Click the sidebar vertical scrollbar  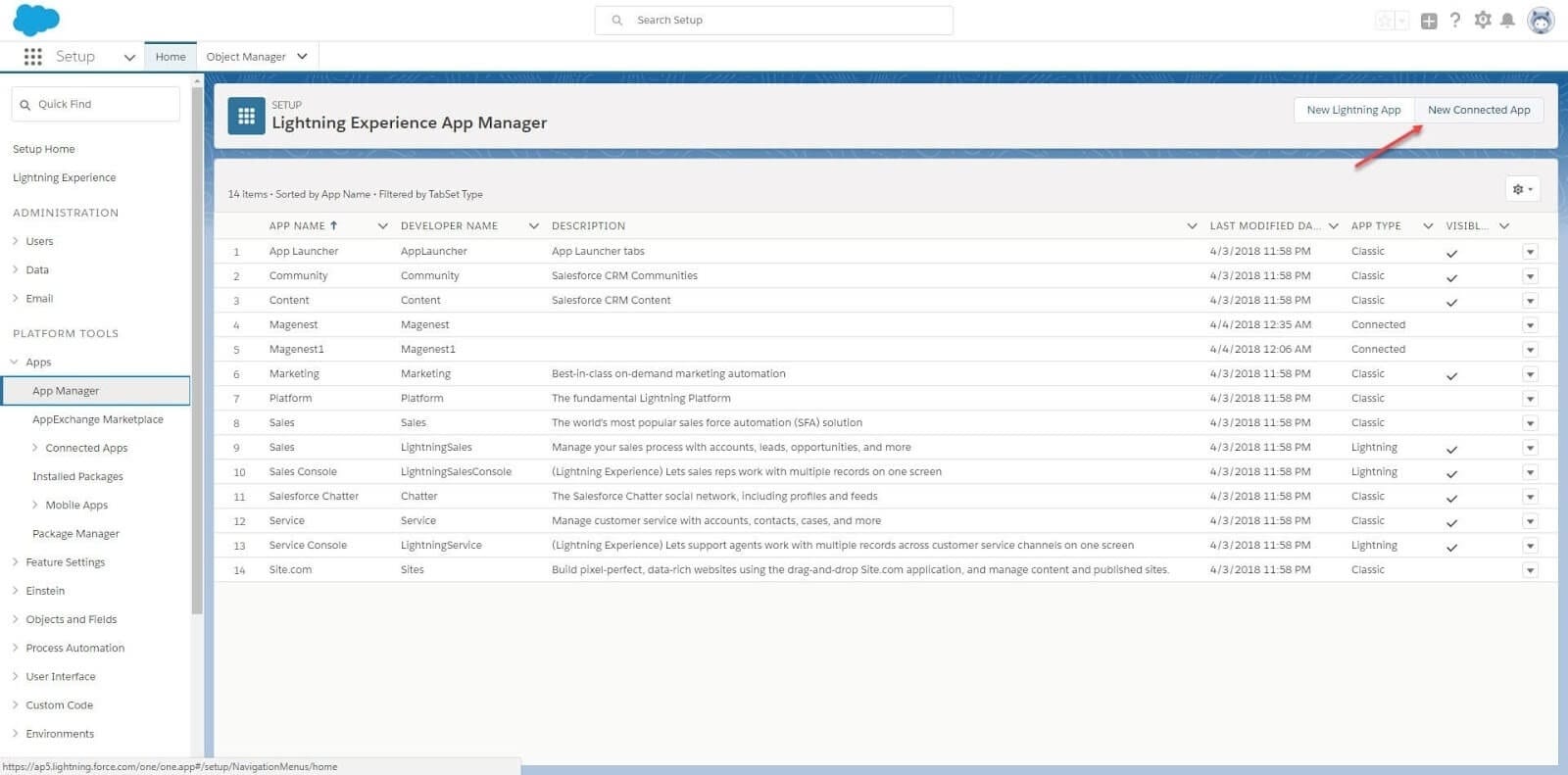[197, 351]
